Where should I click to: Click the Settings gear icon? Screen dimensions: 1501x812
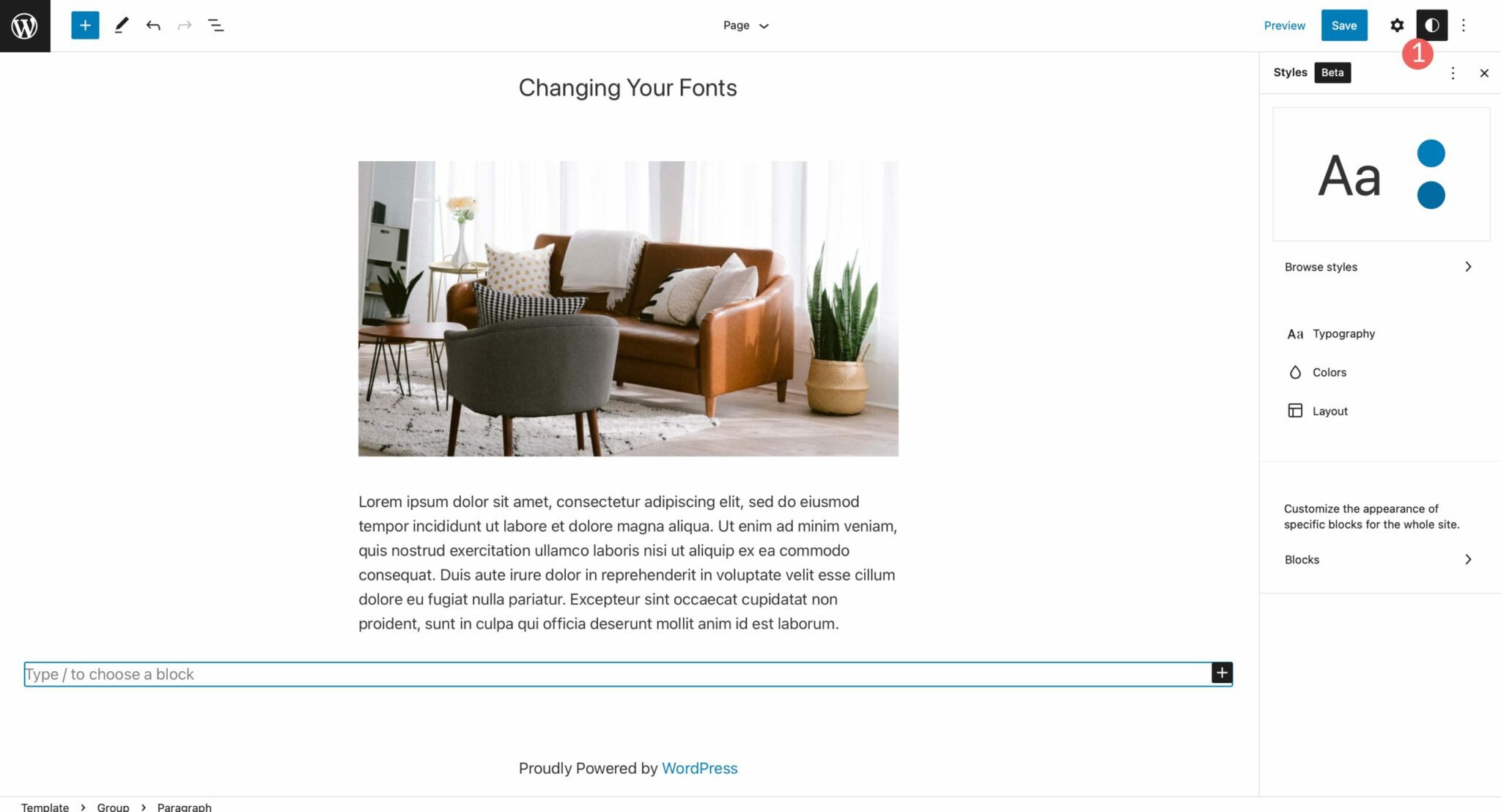point(1396,25)
